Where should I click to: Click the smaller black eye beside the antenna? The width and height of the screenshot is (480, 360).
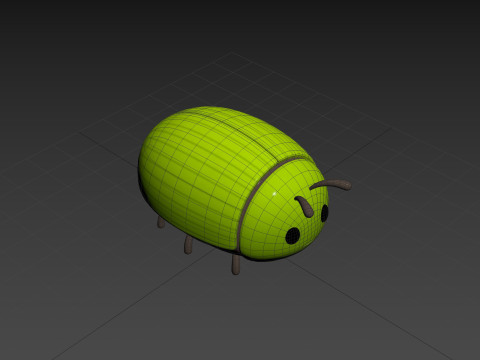click(x=325, y=213)
